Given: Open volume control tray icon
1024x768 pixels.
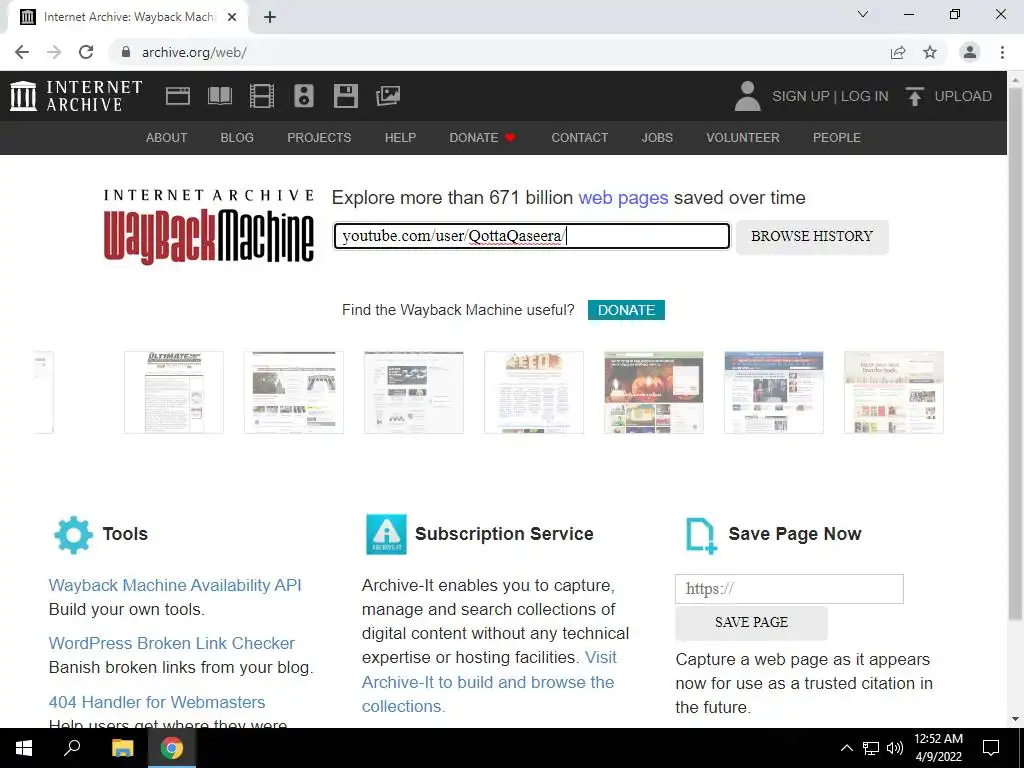Looking at the screenshot, I should (x=895, y=748).
